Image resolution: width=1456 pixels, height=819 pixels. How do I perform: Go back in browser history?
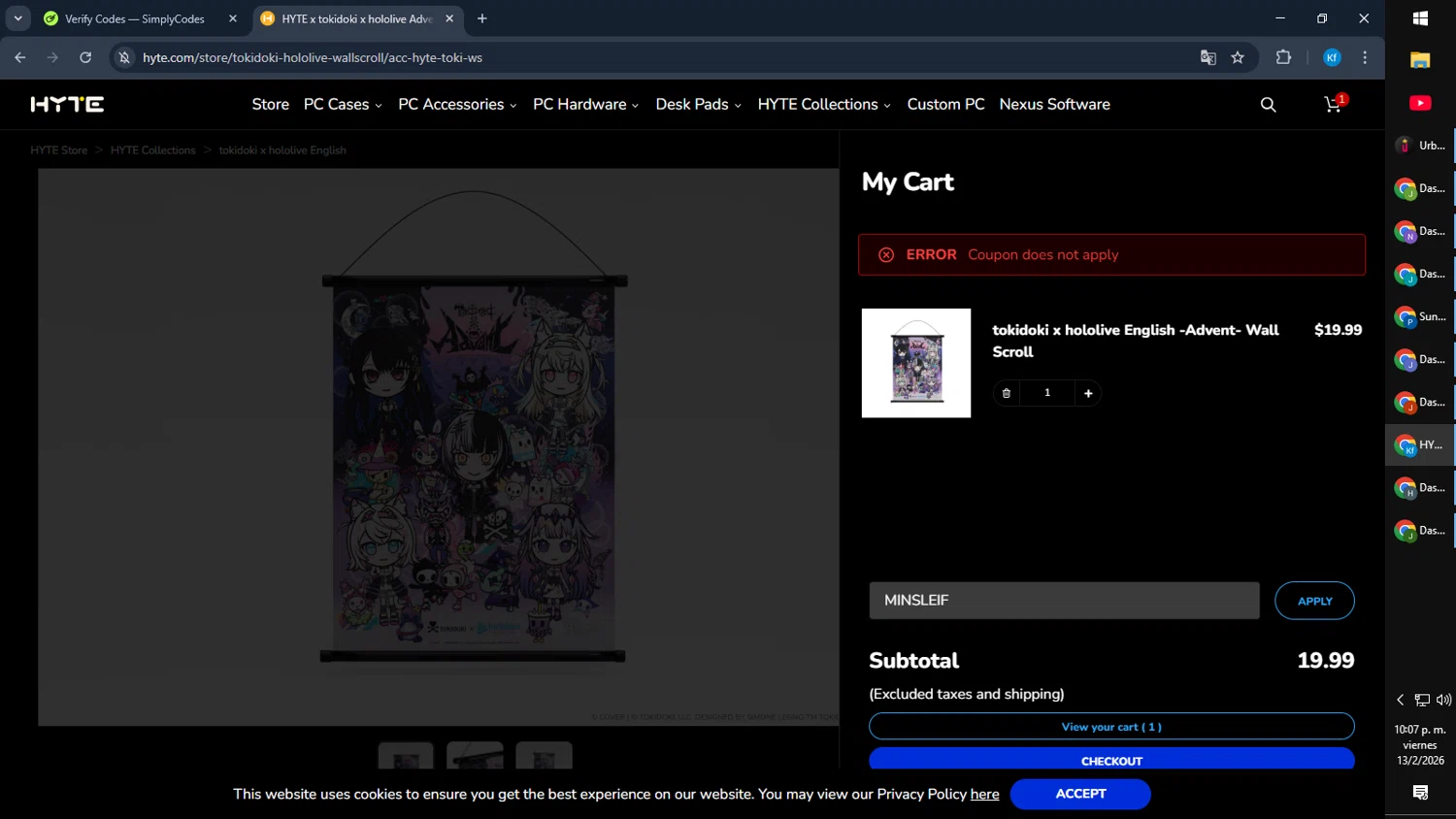(x=20, y=57)
